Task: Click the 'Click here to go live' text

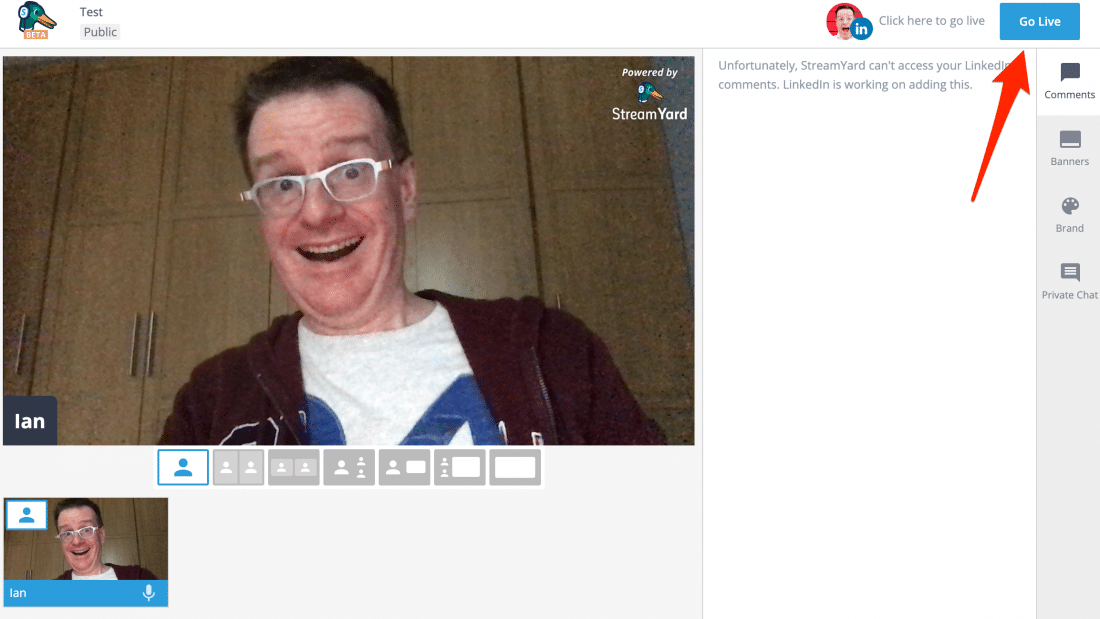Action: pos(931,21)
